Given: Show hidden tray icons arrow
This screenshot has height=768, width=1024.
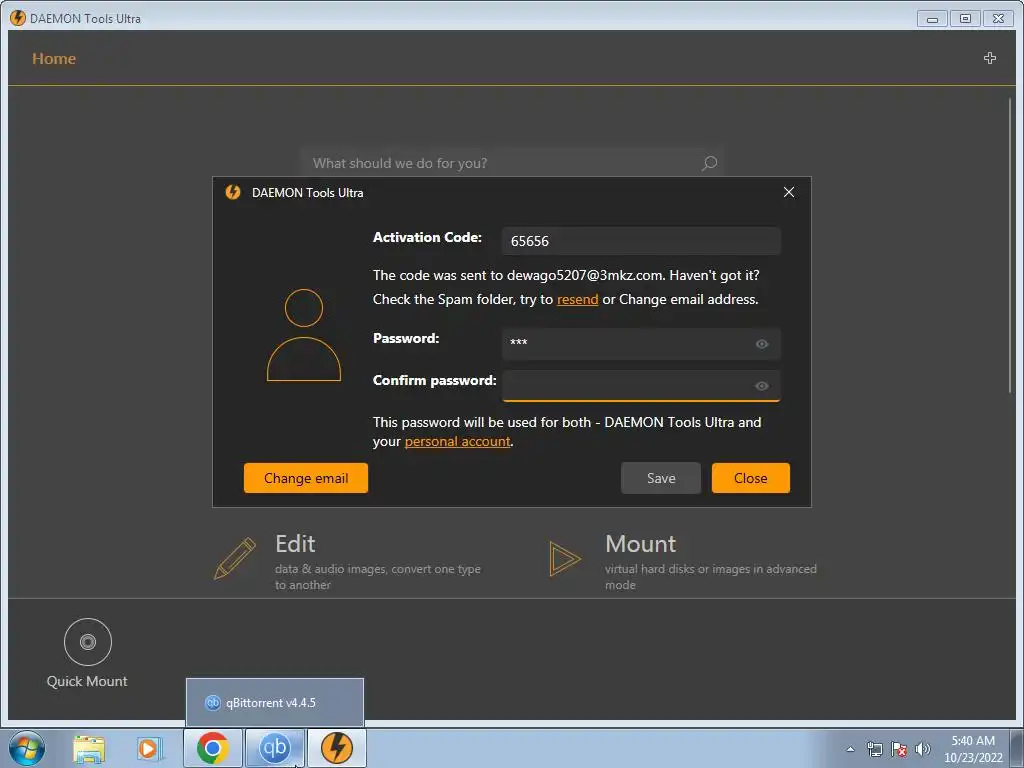Looking at the screenshot, I should click(x=850, y=749).
